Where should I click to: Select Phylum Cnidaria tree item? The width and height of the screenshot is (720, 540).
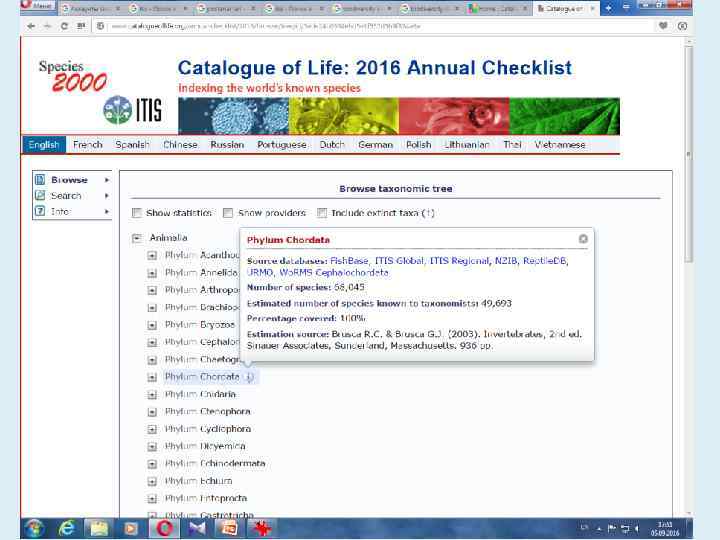pos(200,394)
